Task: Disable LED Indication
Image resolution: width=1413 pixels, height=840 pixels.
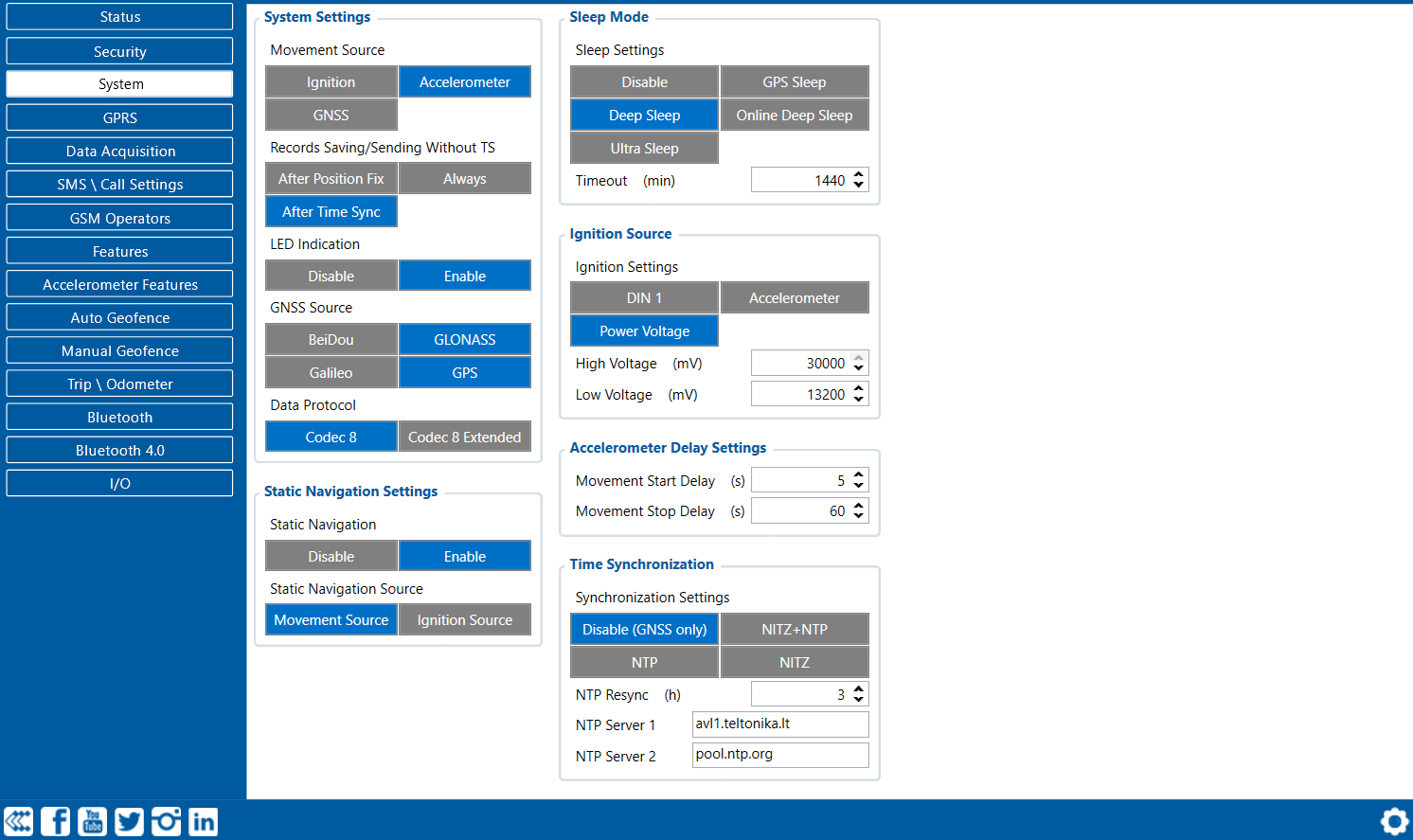Action: (x=331, y=277)
